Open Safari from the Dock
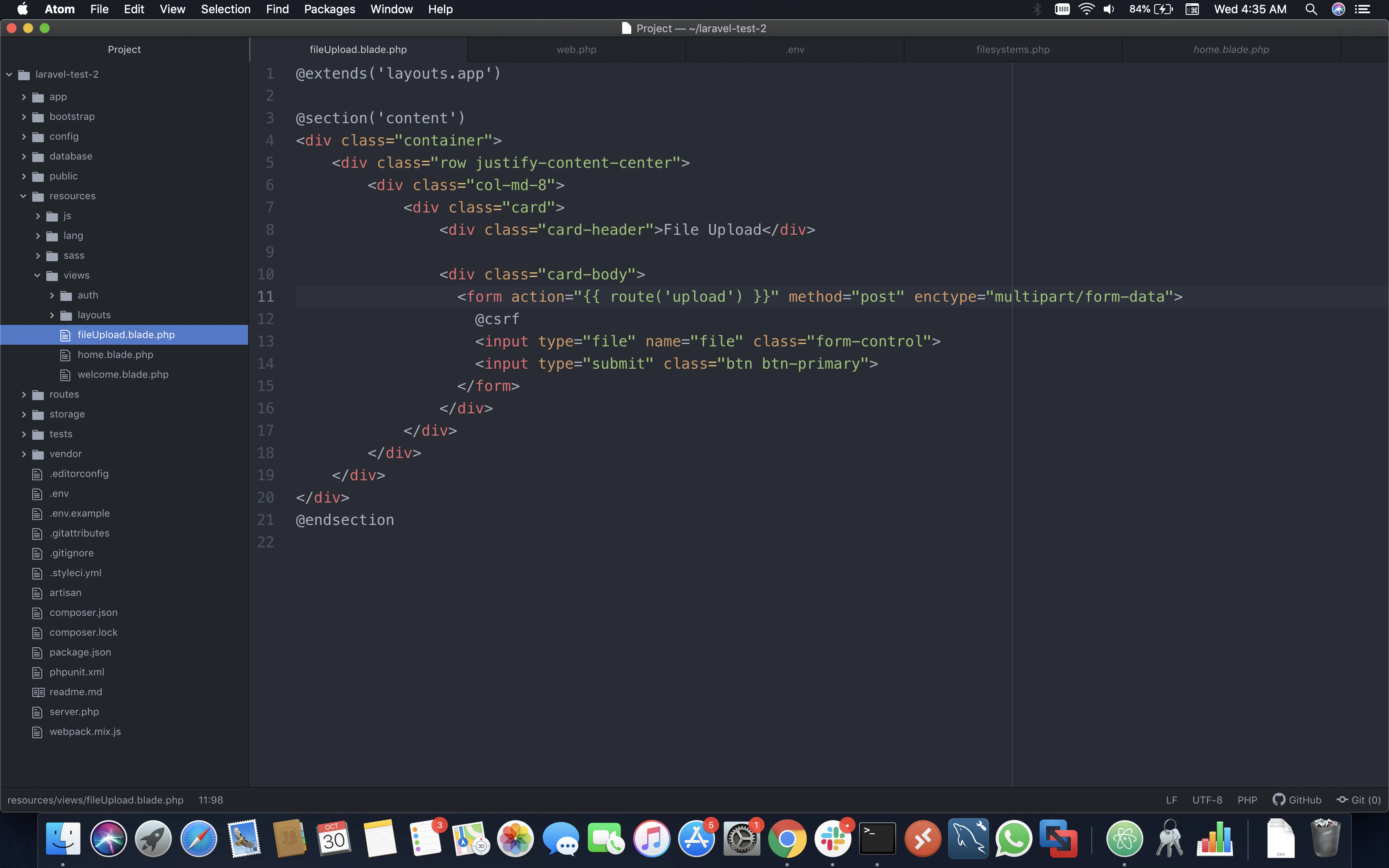This screenshot has height=868, width=1389. 198,839
